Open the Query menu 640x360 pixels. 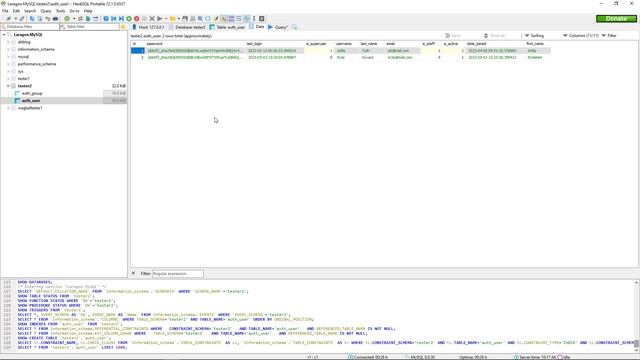click(46, 11)
